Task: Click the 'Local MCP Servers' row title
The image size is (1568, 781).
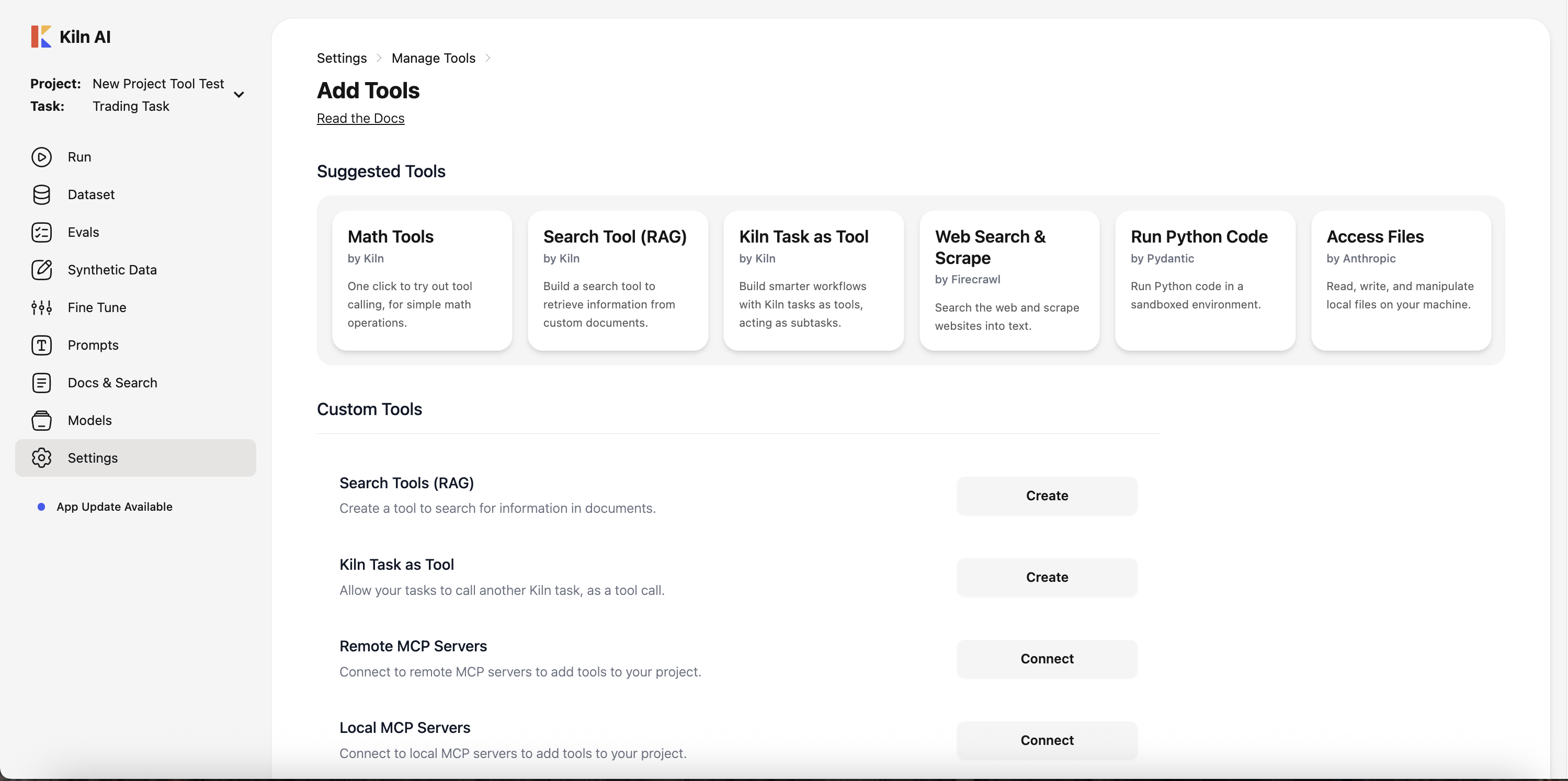Action: (405, 728)
